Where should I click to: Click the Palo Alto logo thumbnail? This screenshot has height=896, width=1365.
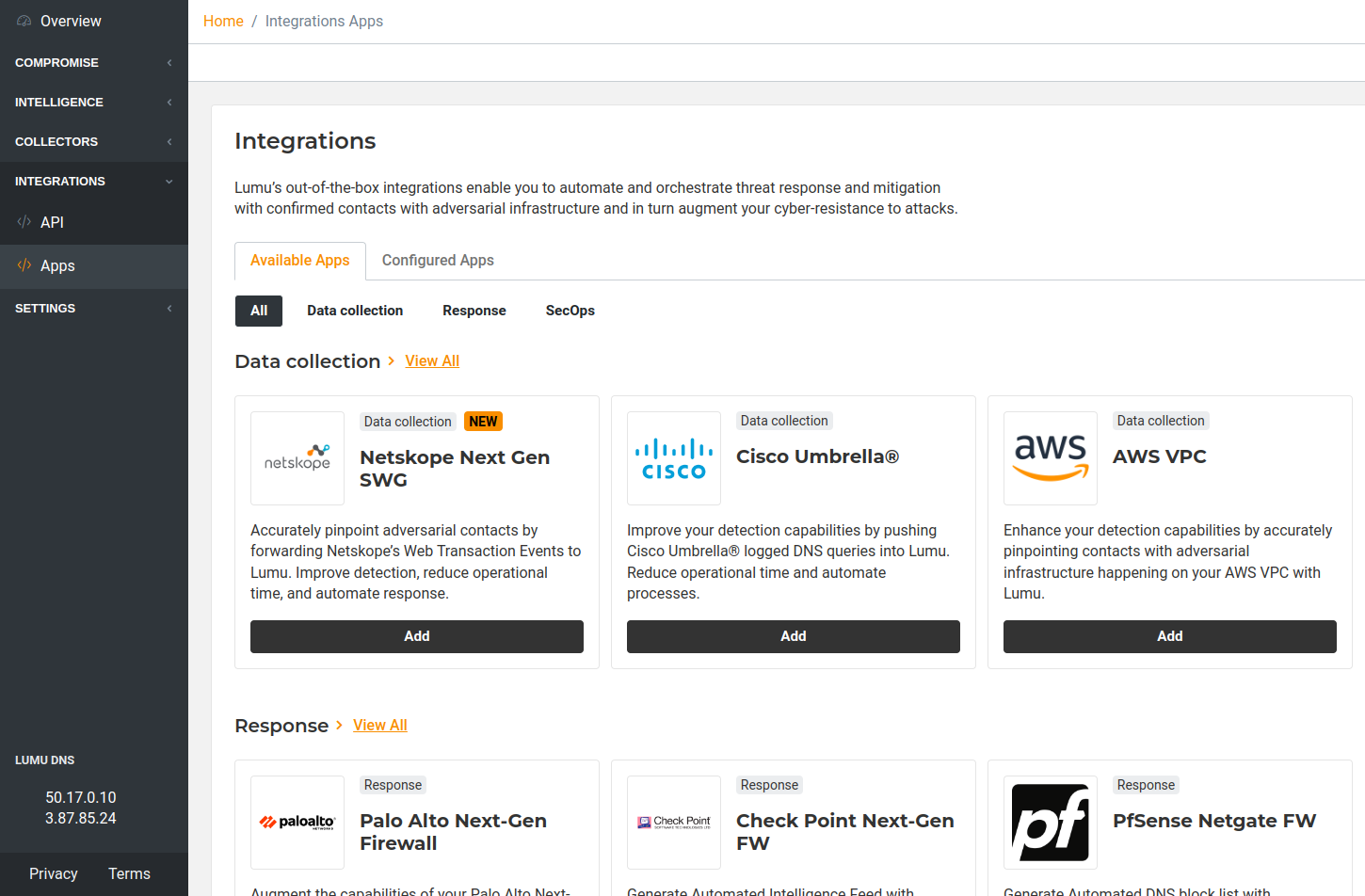pyautogui.click(x=297, y=823)
